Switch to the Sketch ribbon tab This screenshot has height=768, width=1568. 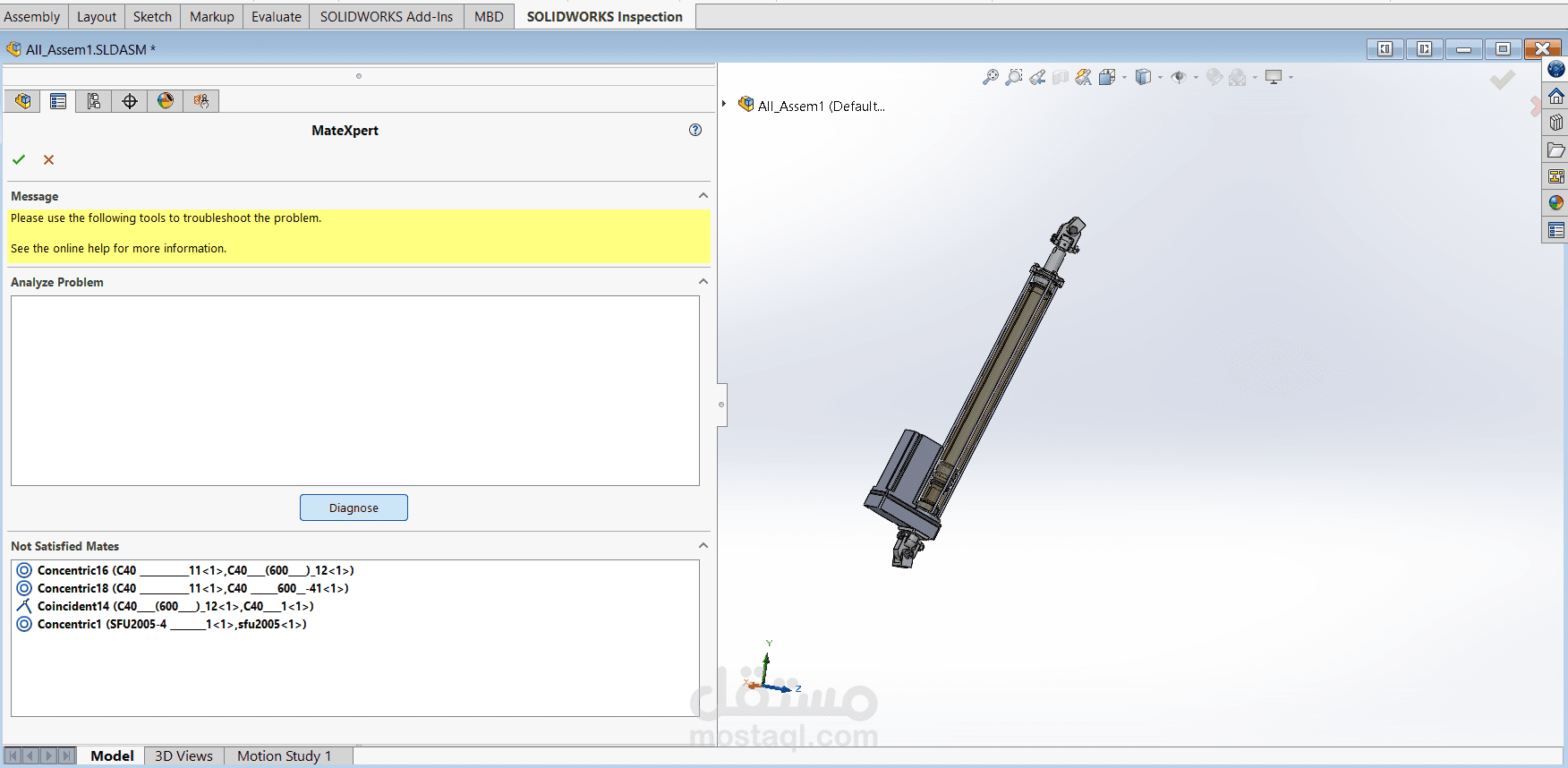coord(152,16)
